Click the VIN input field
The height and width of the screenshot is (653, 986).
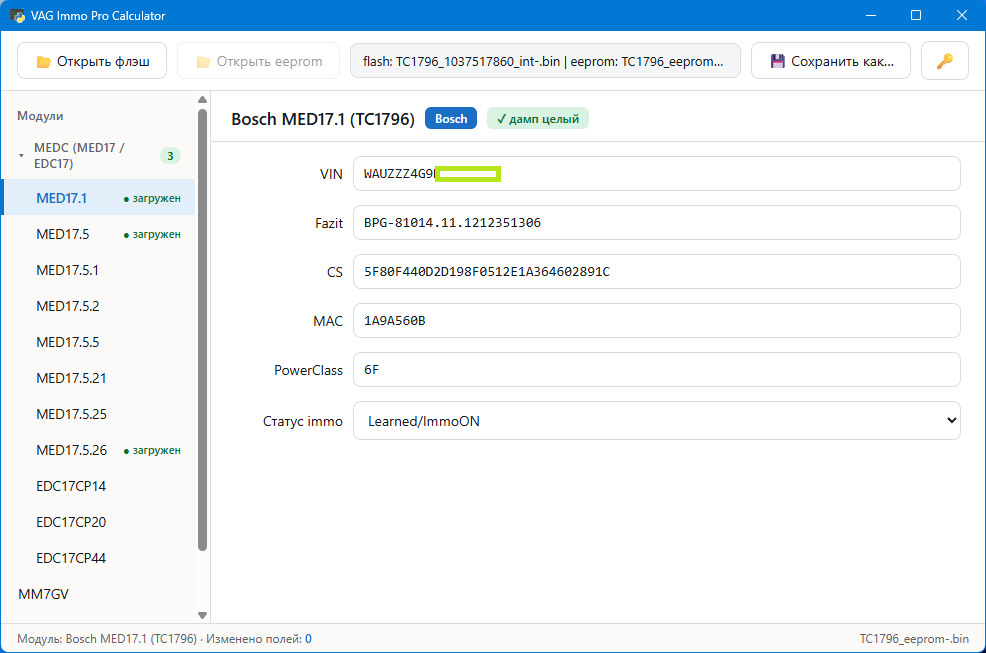coord(656,174)
